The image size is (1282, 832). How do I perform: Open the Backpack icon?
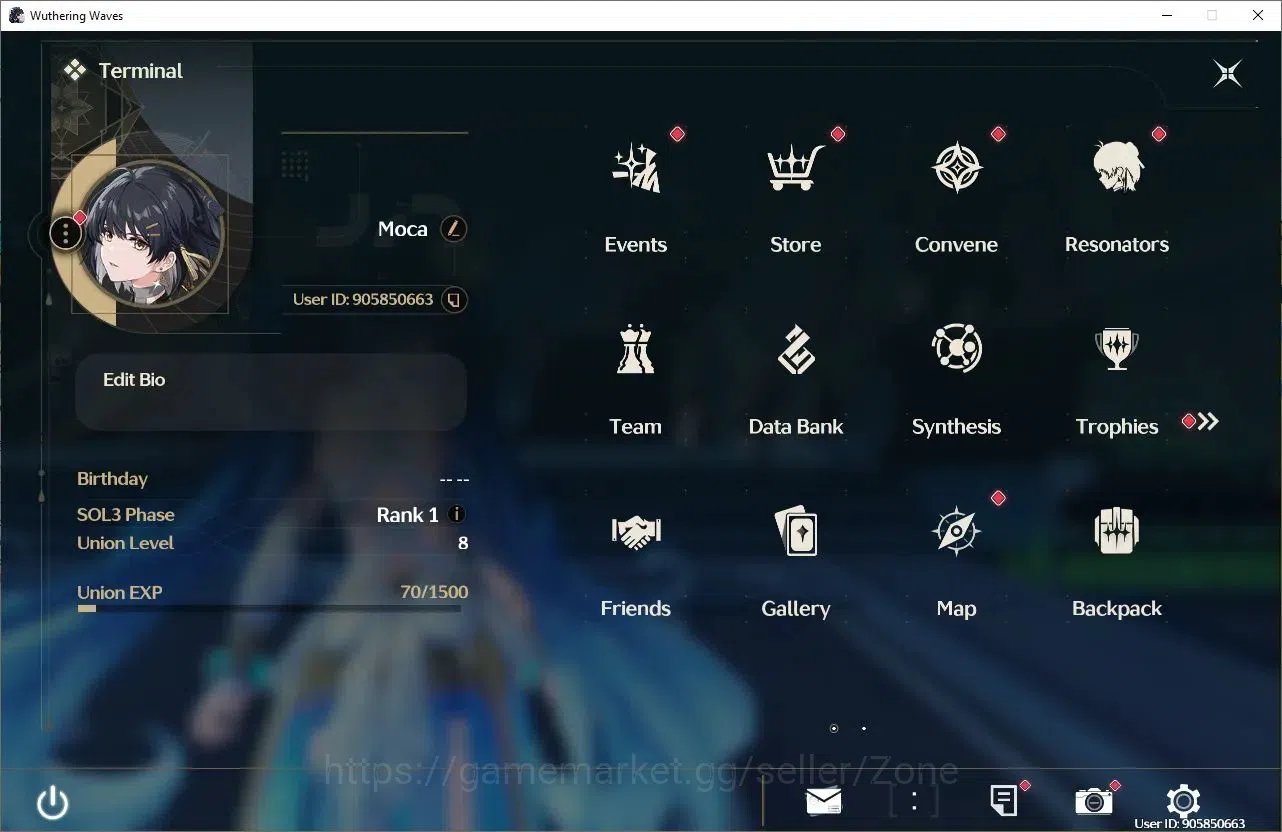[x=1117, y=531]
